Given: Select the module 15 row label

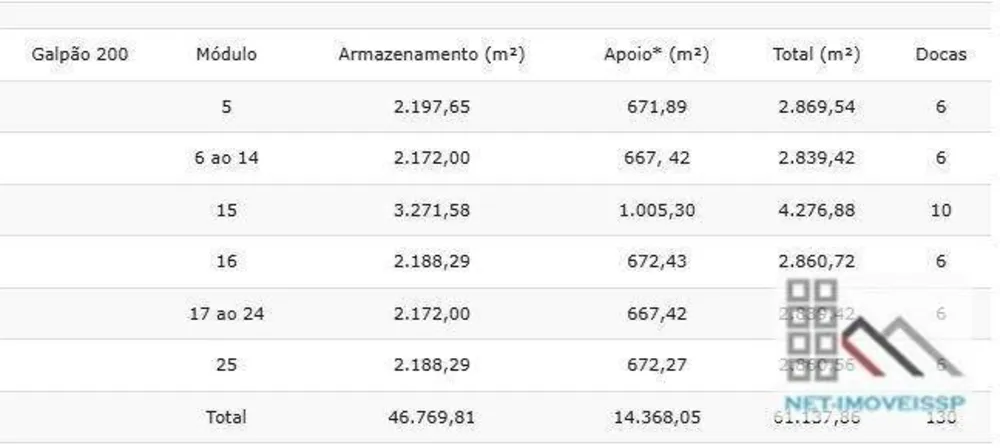Looking at the screenshot, I should 226,210.
